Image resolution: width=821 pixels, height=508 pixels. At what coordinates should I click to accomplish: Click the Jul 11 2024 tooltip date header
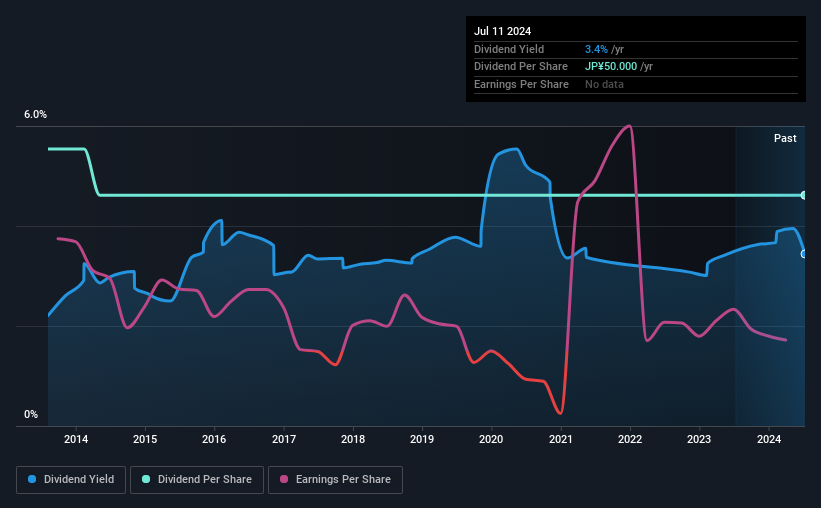[x=503, y=31]
